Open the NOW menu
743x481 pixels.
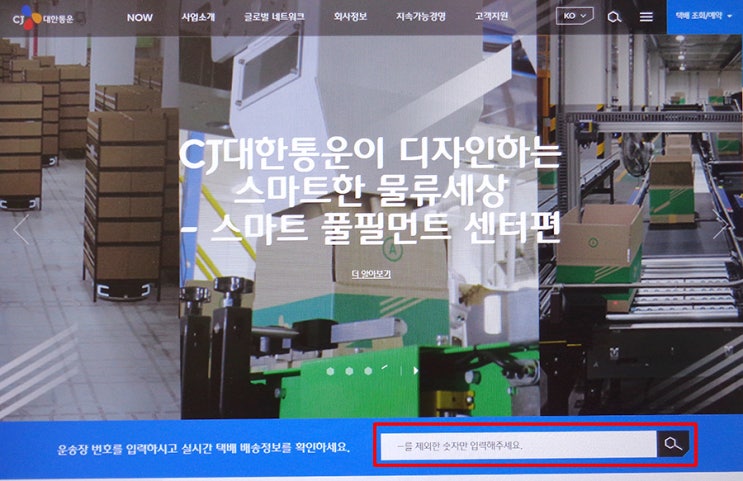[140, 18]
